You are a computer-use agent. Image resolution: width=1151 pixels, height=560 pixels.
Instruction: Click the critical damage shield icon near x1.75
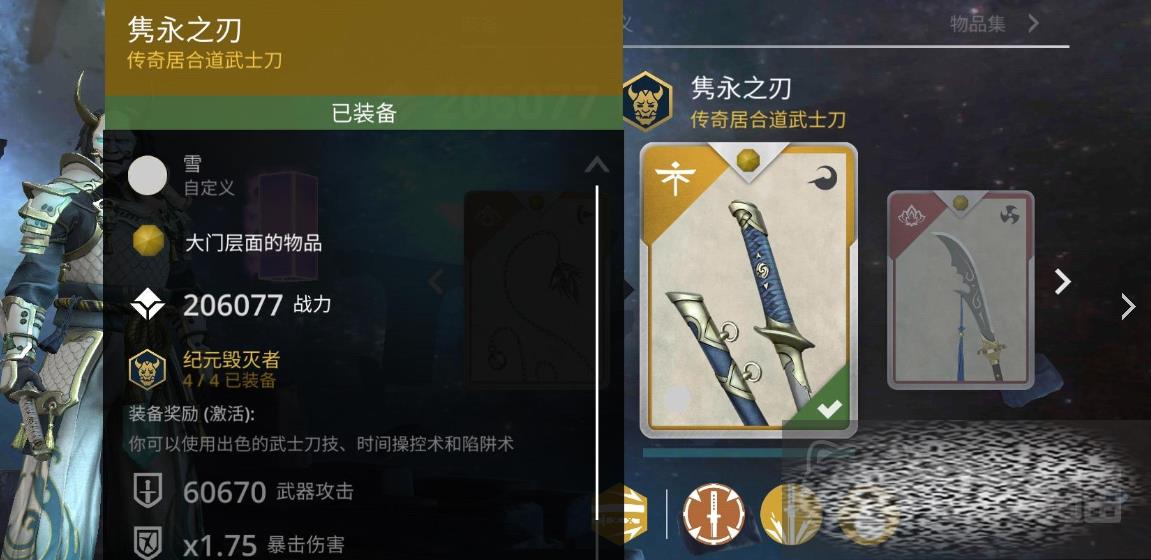pyautogui.click(x=148, y=543)
